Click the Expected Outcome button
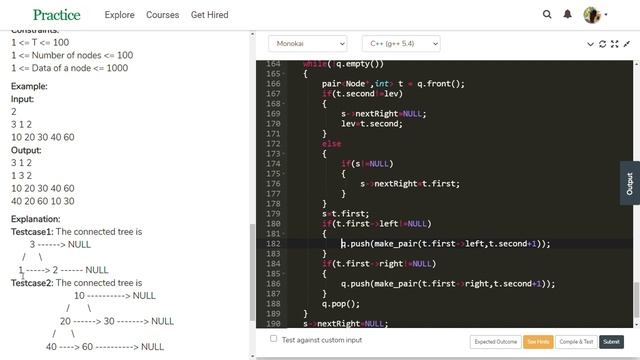The height and width of the screenshot is (360, 640). tap(496, 342)
